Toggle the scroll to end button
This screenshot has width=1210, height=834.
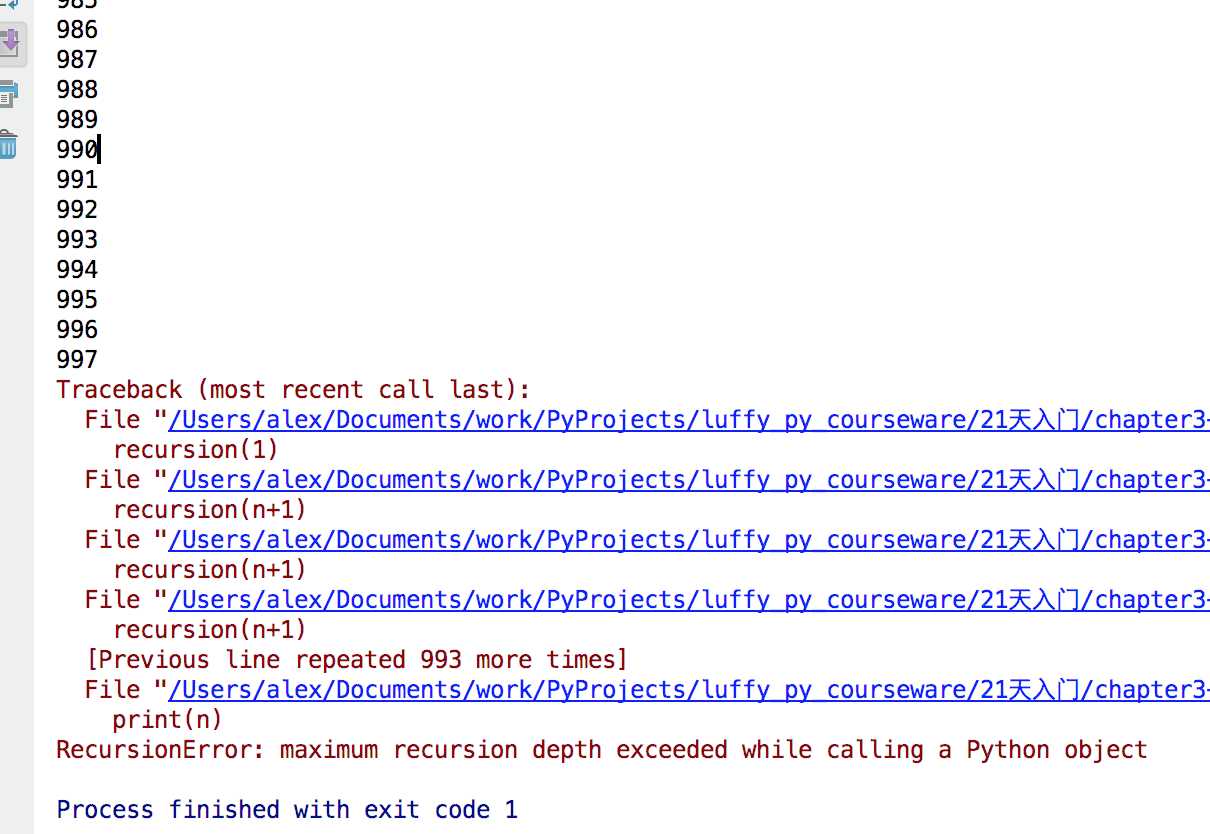pyautogui.click(x=9, y=43)
